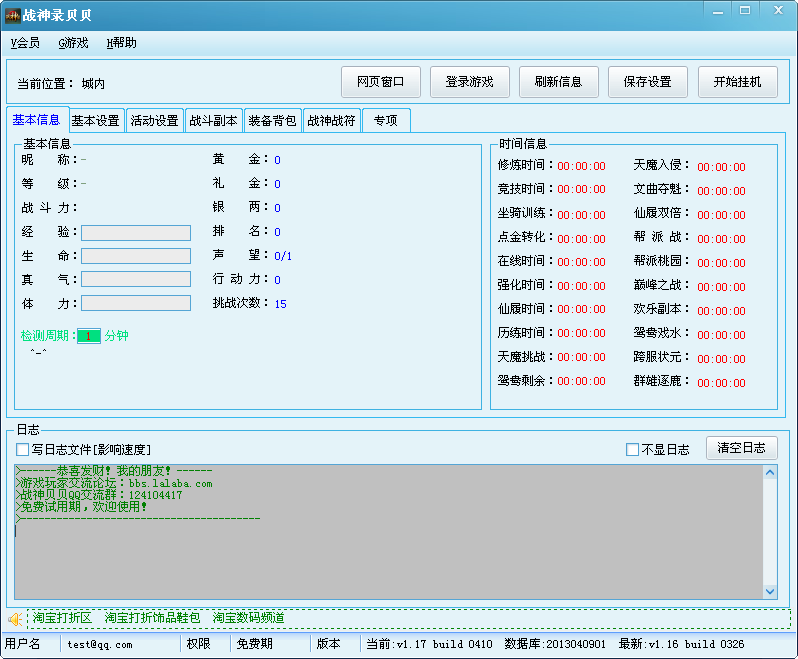
Task: Click the 天魔入侵 timer value
Action: 721,167
